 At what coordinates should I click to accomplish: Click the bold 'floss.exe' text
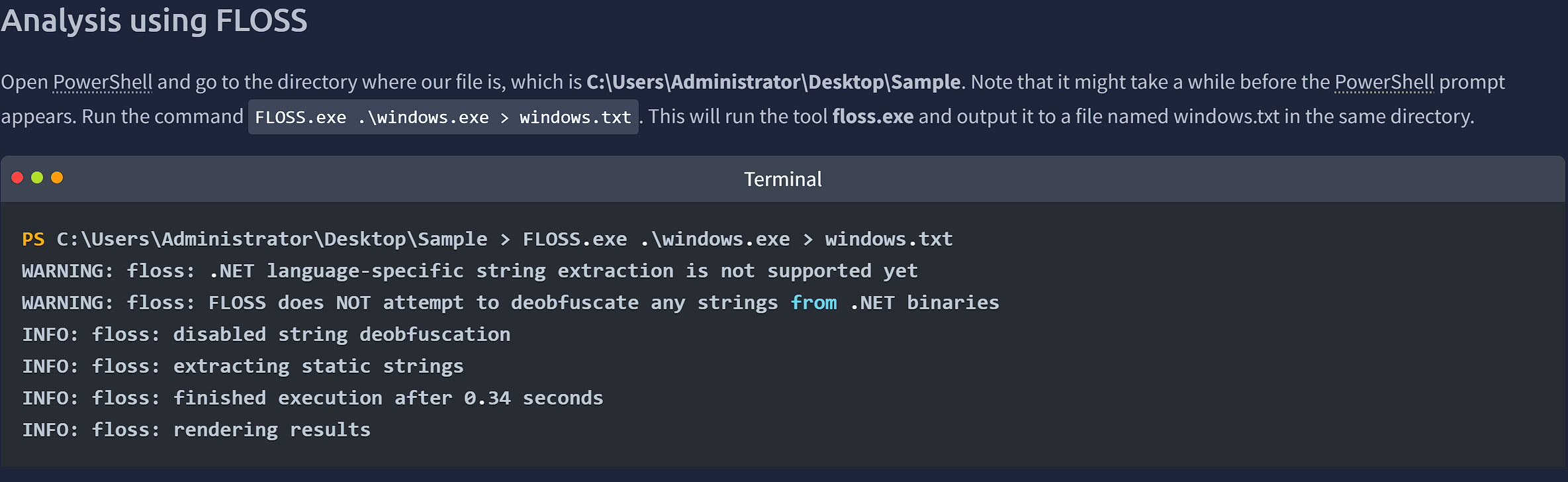pos(872,117)
